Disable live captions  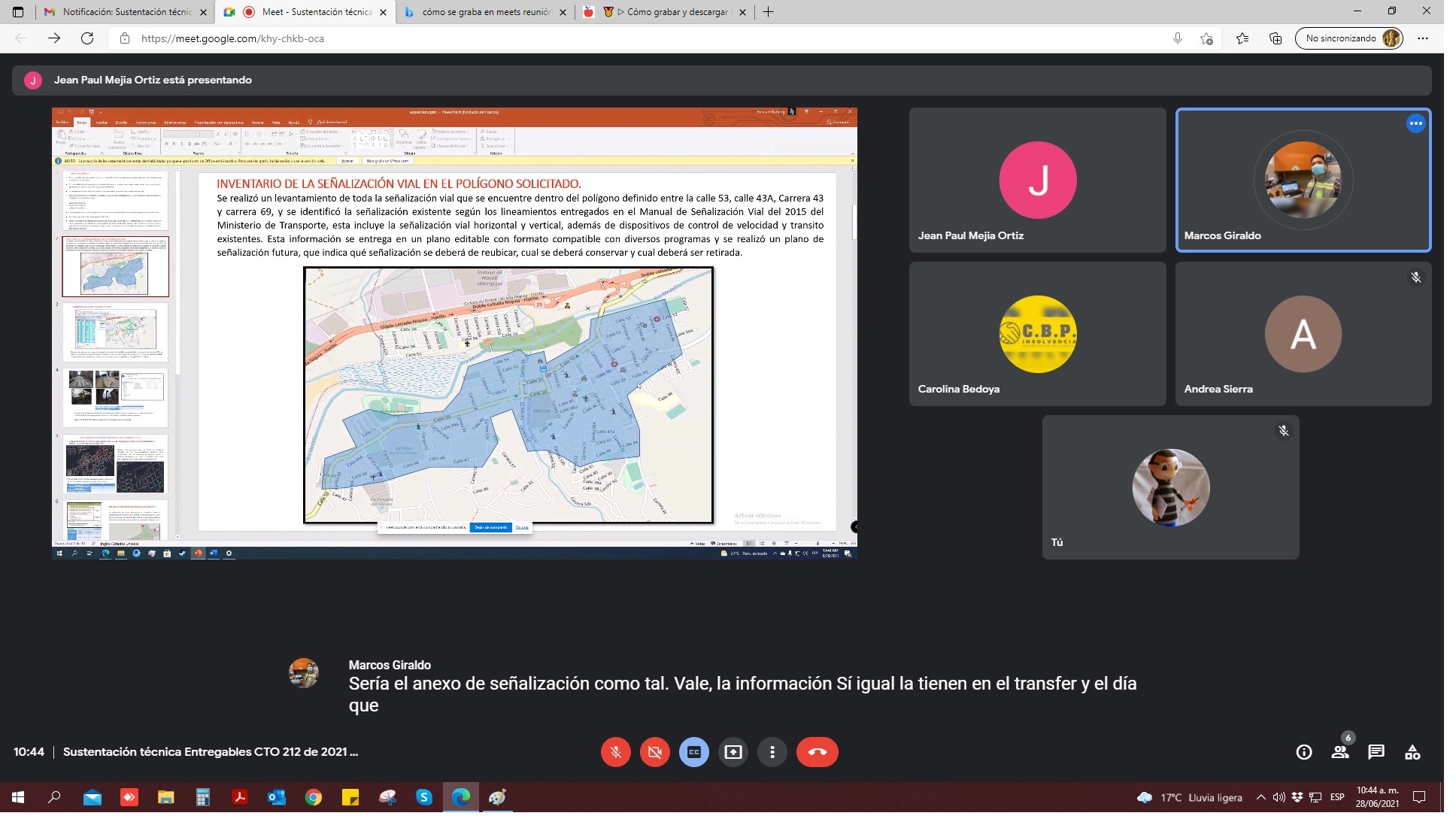pos(694,751)
